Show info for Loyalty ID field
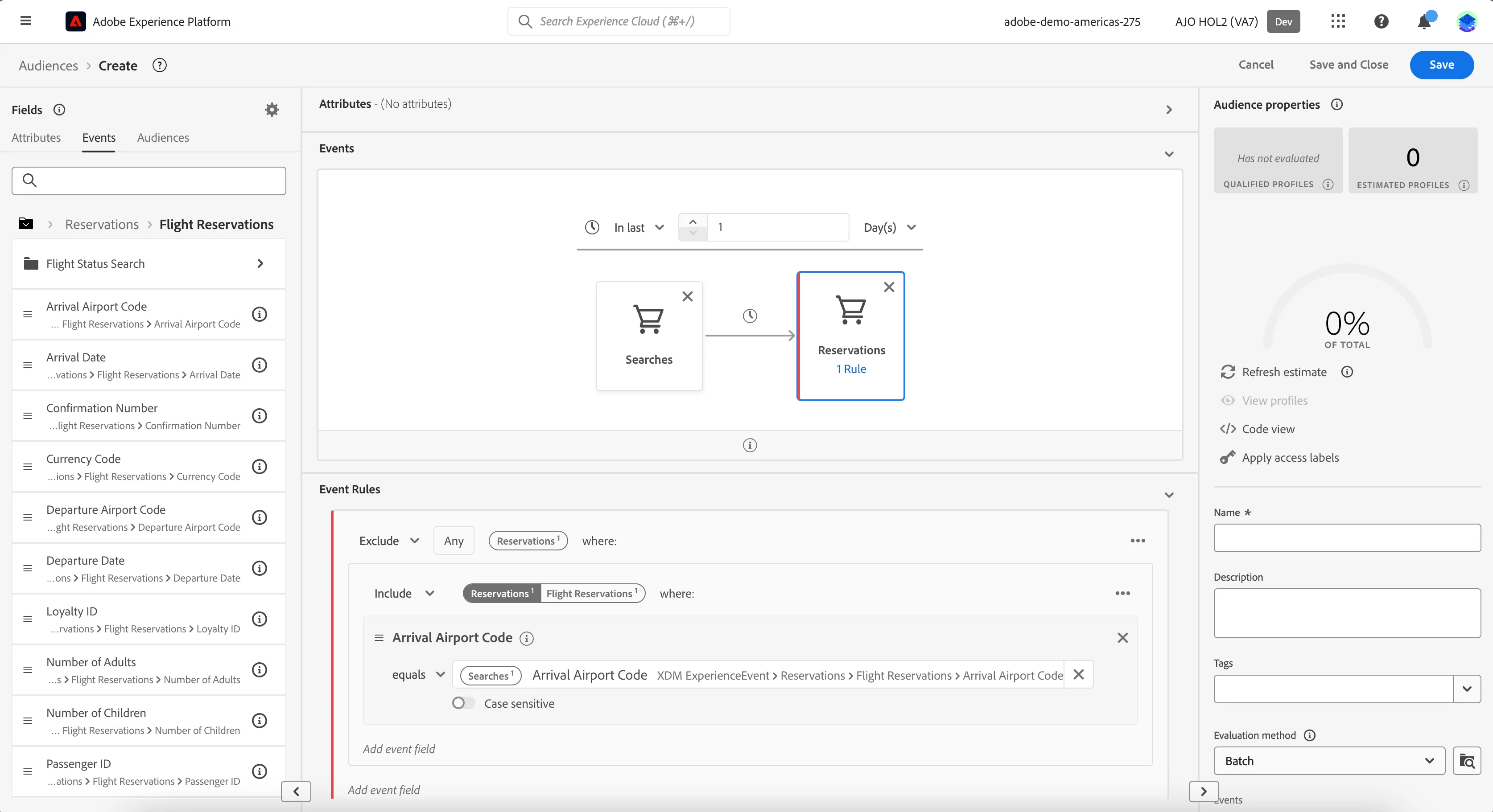1493x812 pixels. tap(260, 619)
